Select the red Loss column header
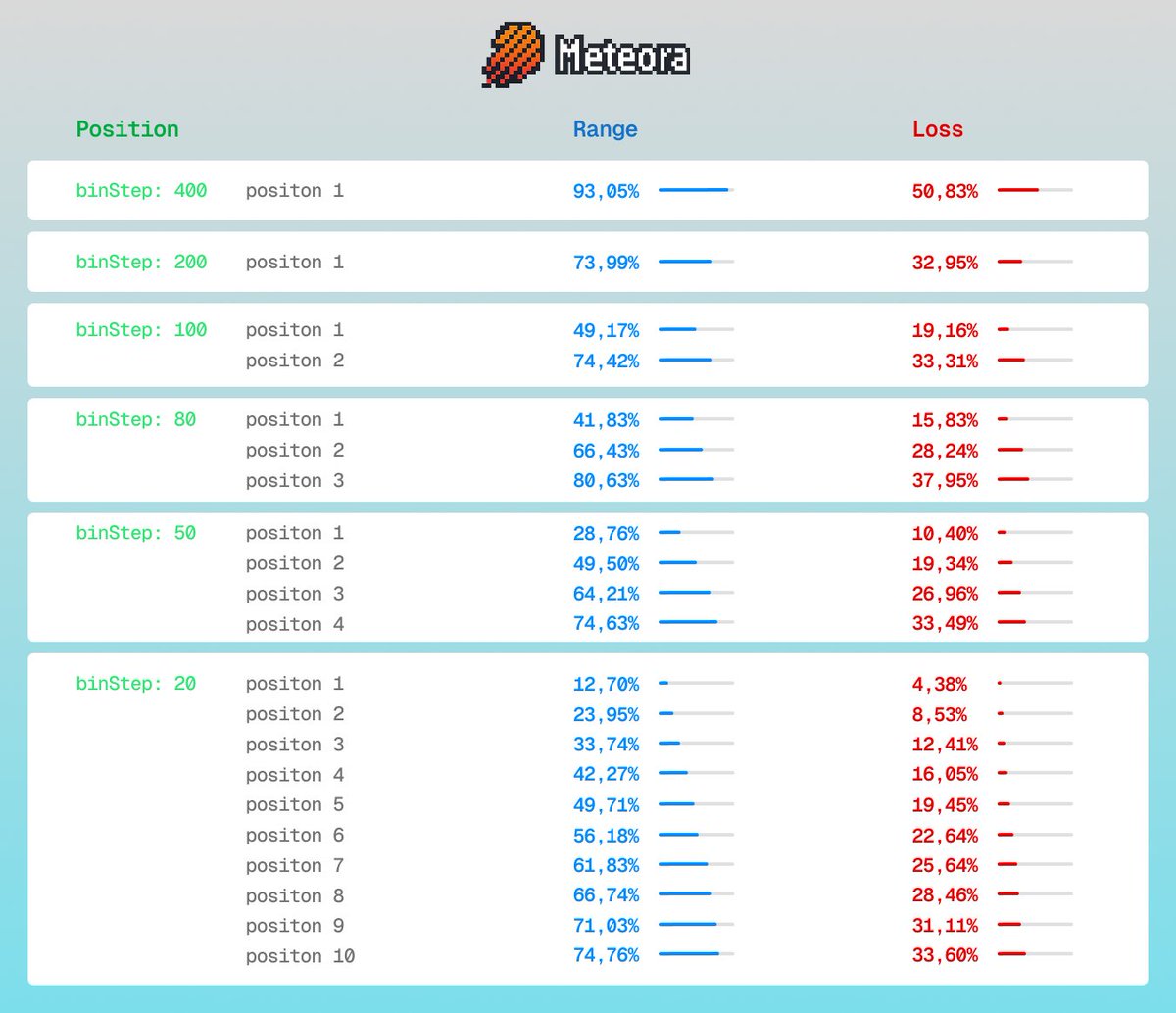Screen dimensions: 1176x1013 pyautogui.click(x=938, y=129)
